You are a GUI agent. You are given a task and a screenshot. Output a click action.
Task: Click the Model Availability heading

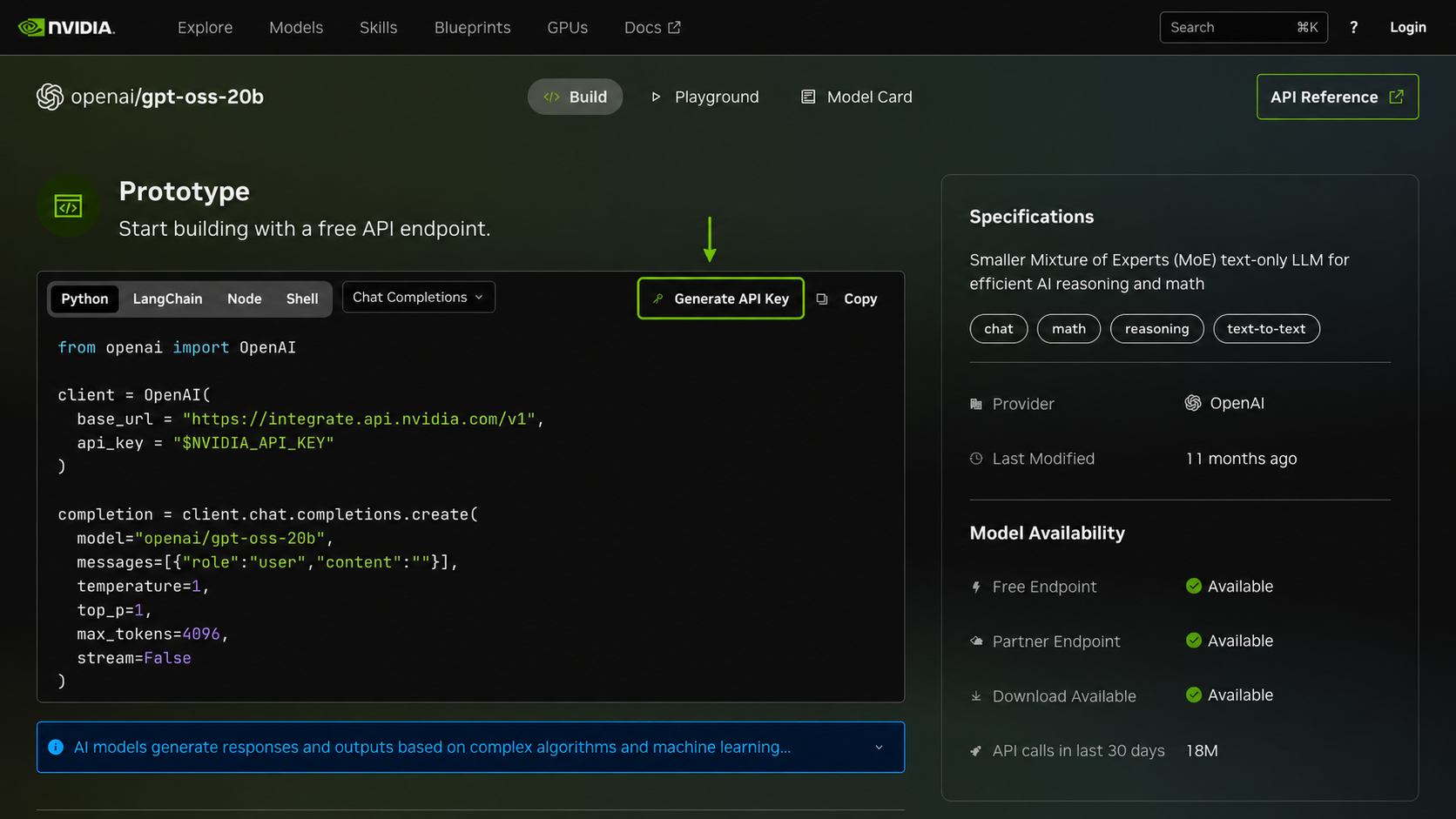click(x=1048, y=533)
